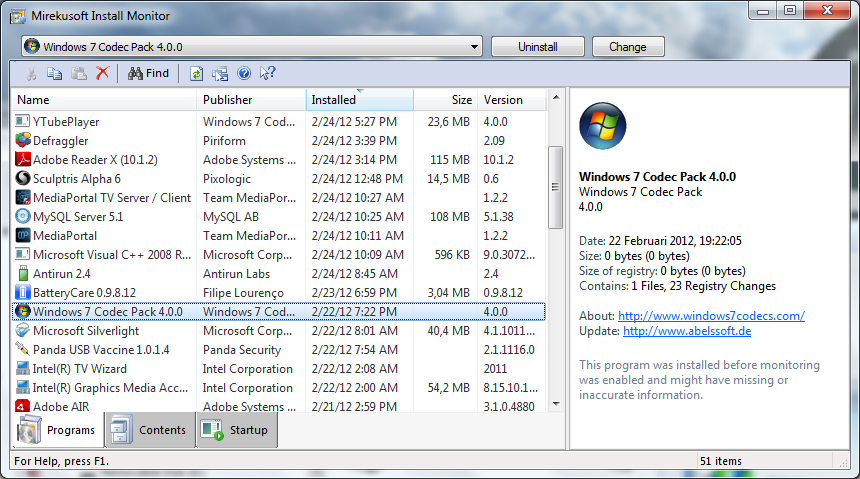The image size is (860, 479).
Task: Click the Find binoculars button
Action: pos(148,74)
